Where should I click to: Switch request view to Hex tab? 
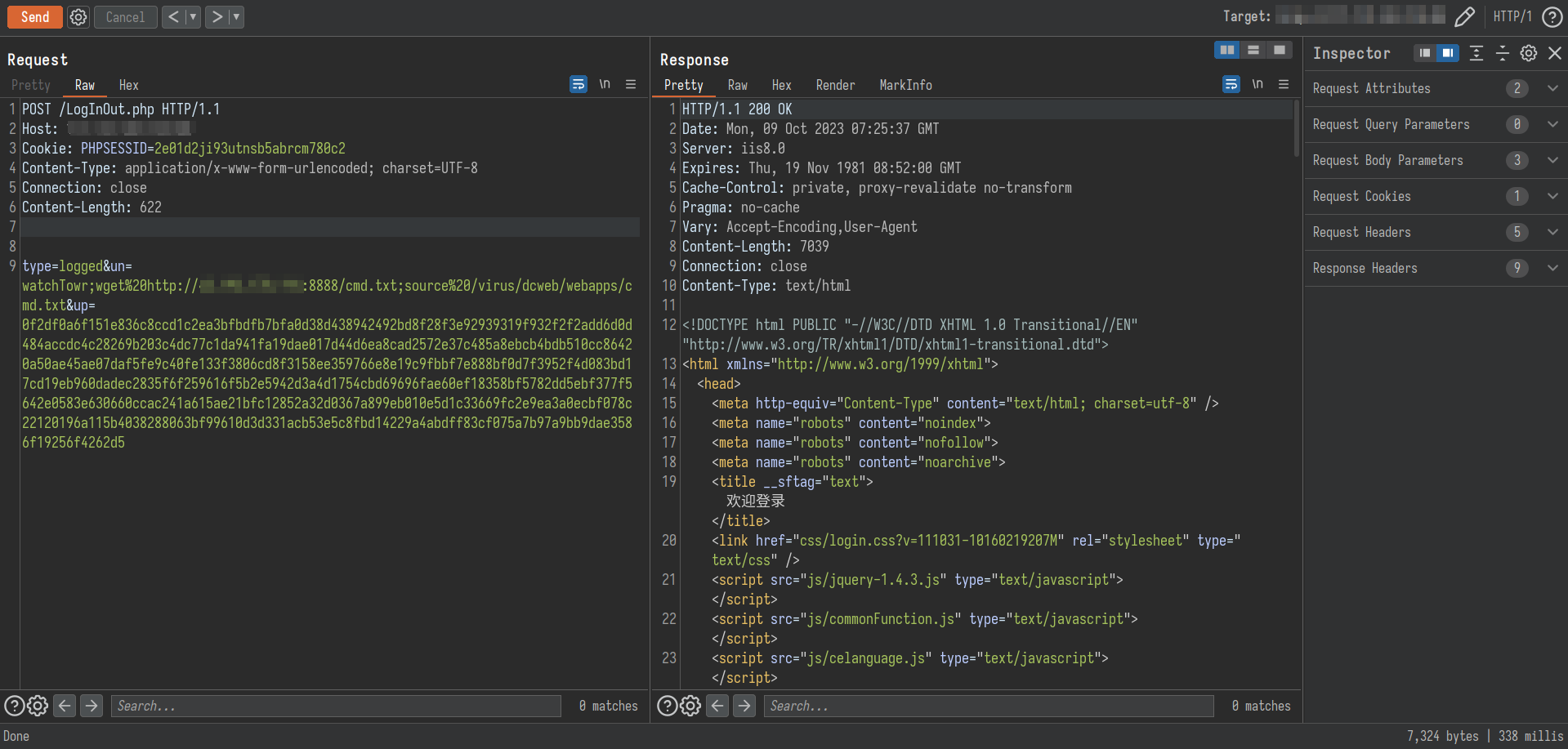pyautogui.click(x=129, y=85)
